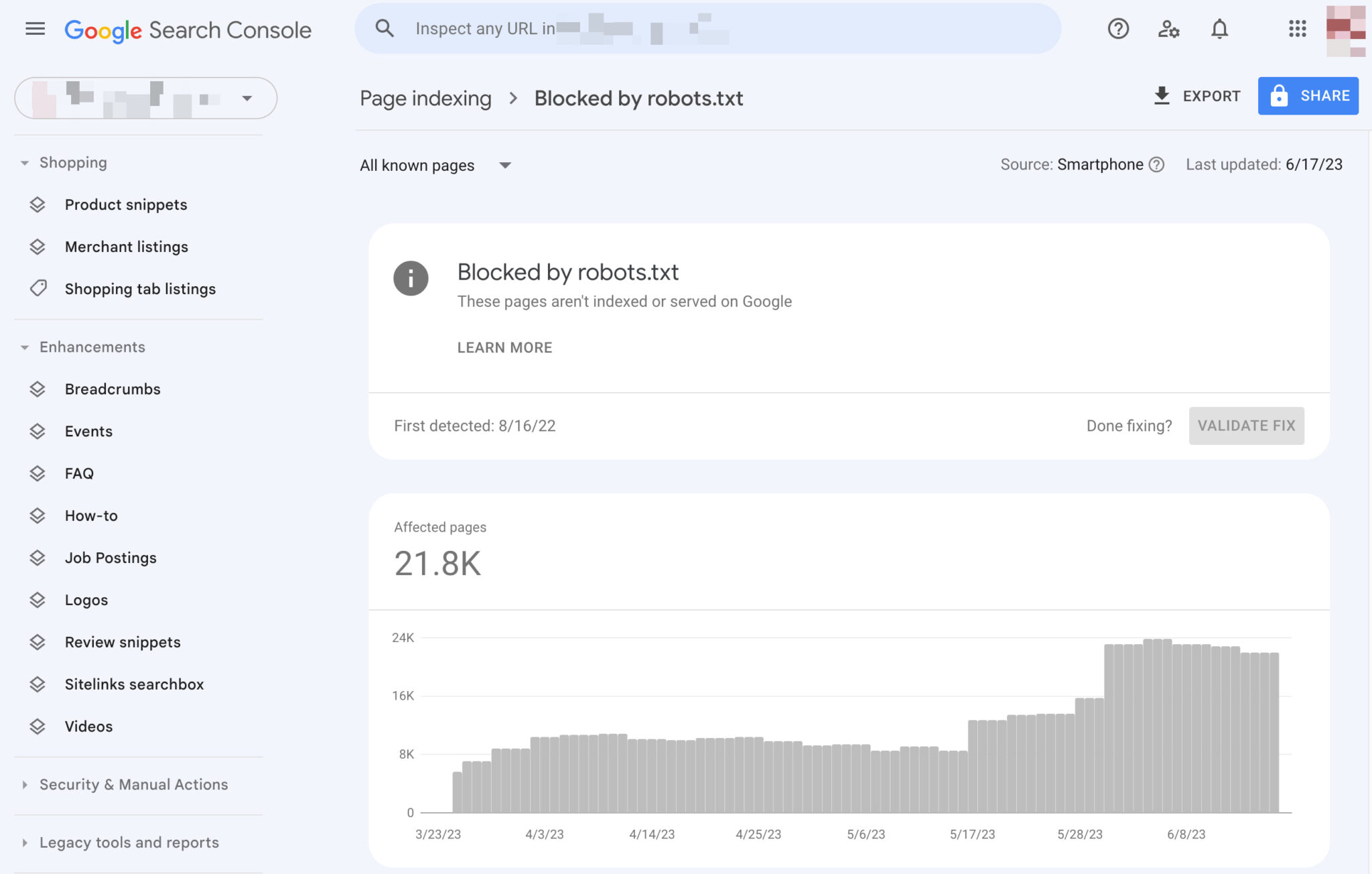This screenshot has height=874, width=1372.
Task: Click the Export download icon
Action: [1162, 96]
